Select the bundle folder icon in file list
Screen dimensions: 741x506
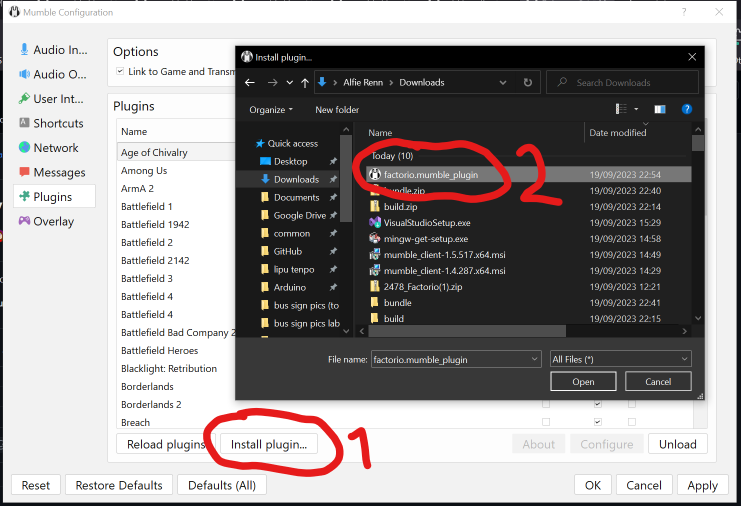click(375, 302)
